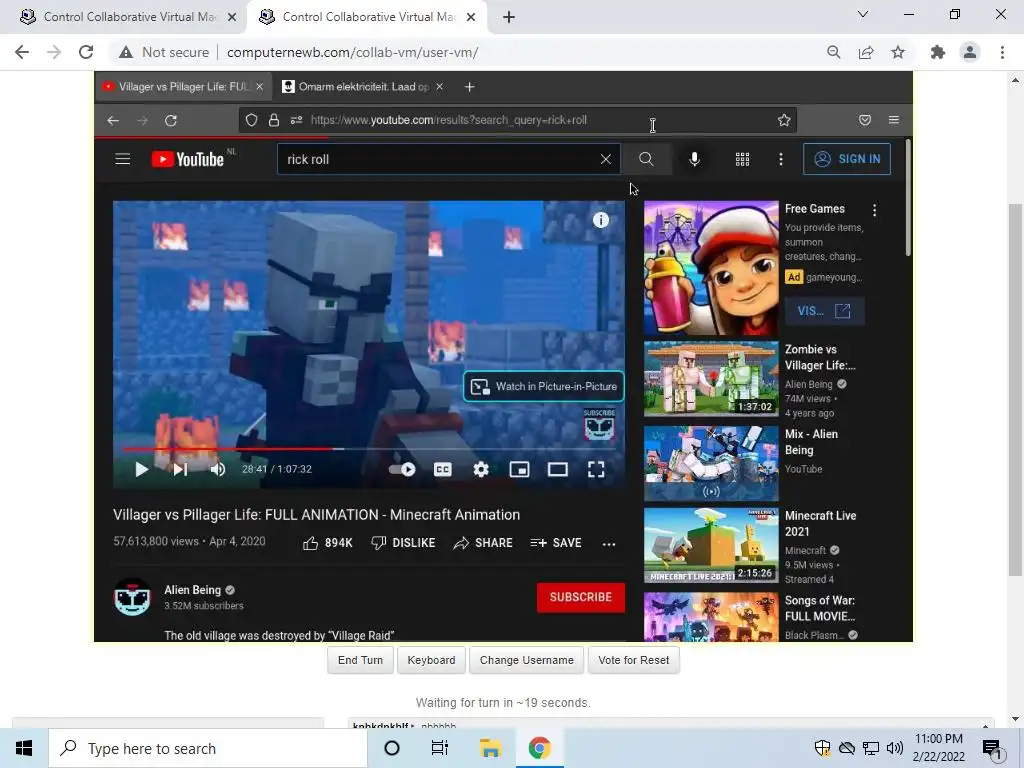
Task: Click Watch in Picture-in-Picture
Action: pos(544,387)
